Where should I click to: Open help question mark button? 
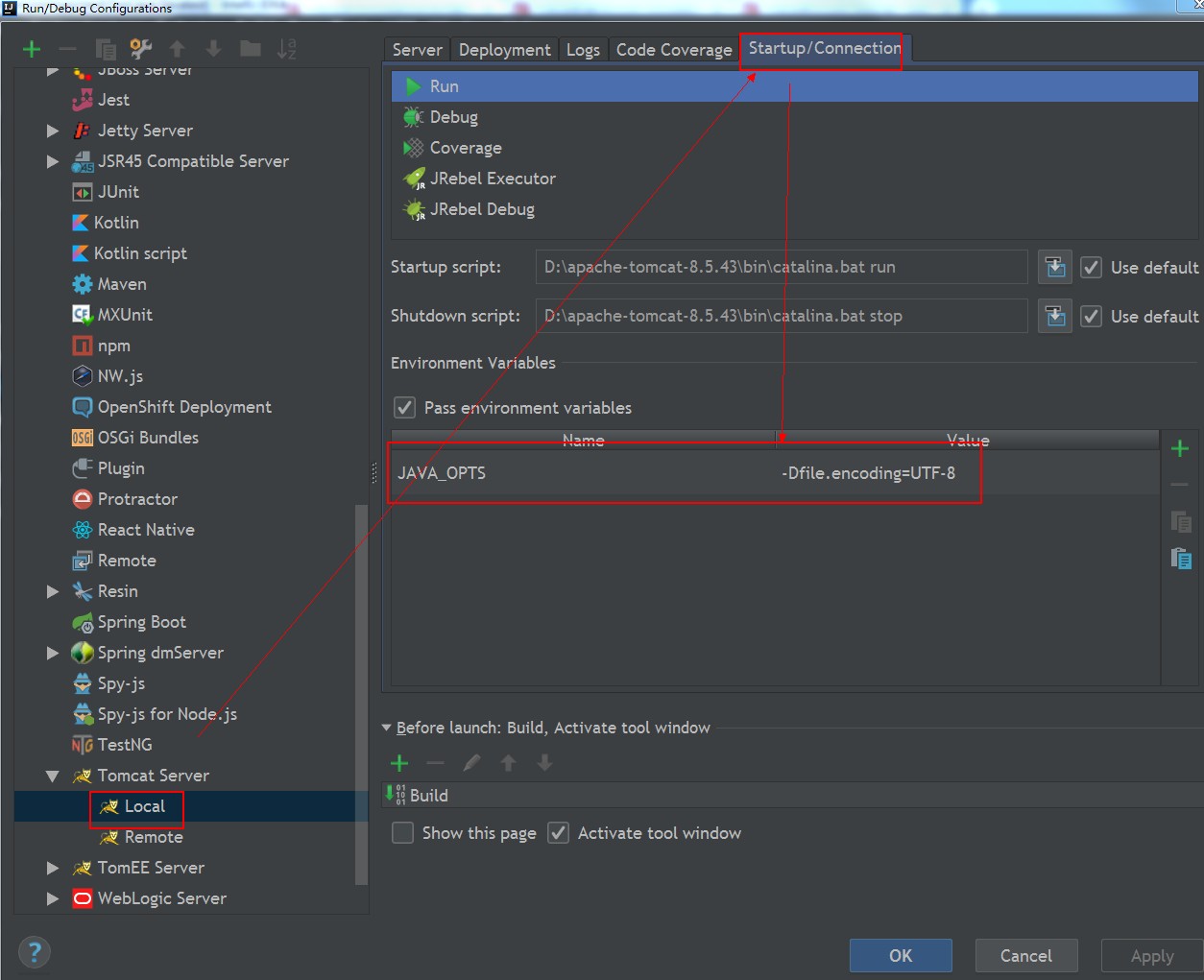(35, 952)
